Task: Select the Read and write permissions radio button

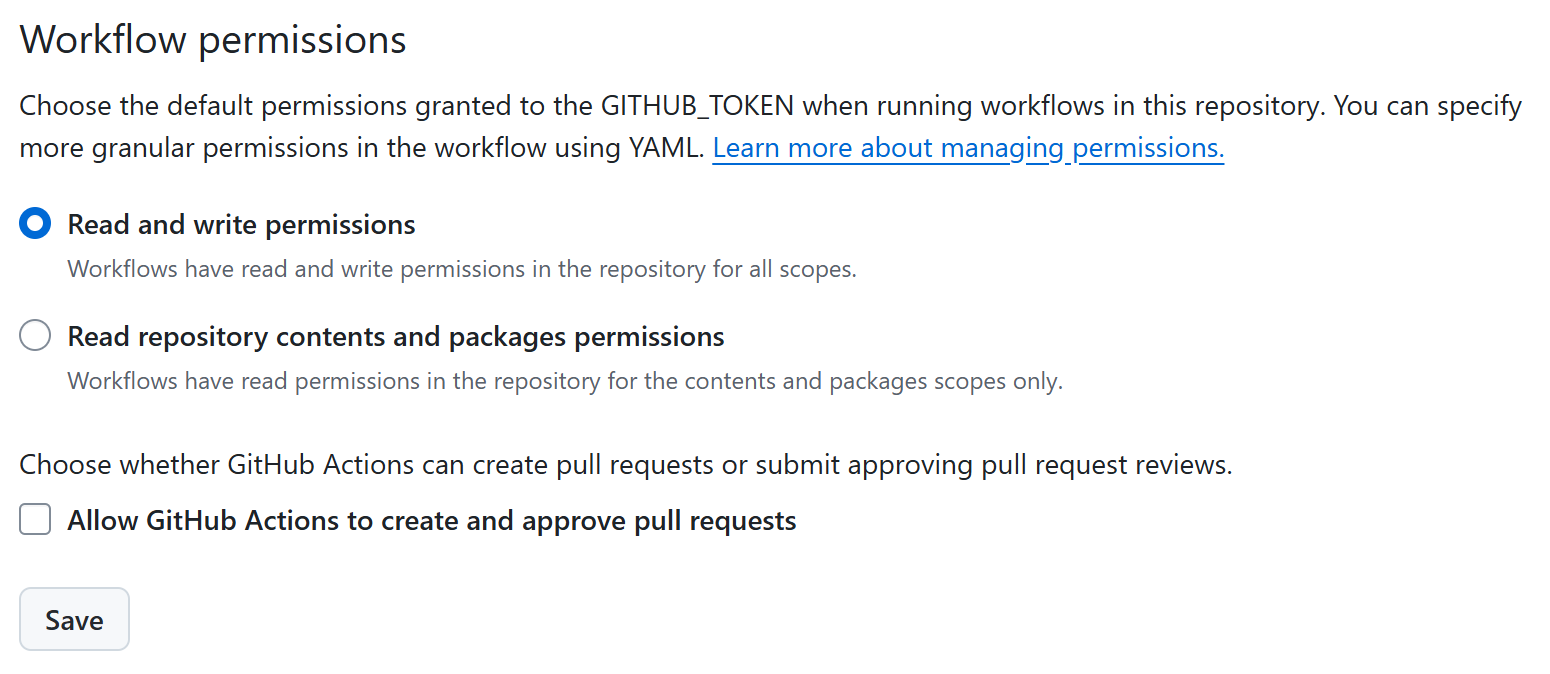Action: point(35,225)
